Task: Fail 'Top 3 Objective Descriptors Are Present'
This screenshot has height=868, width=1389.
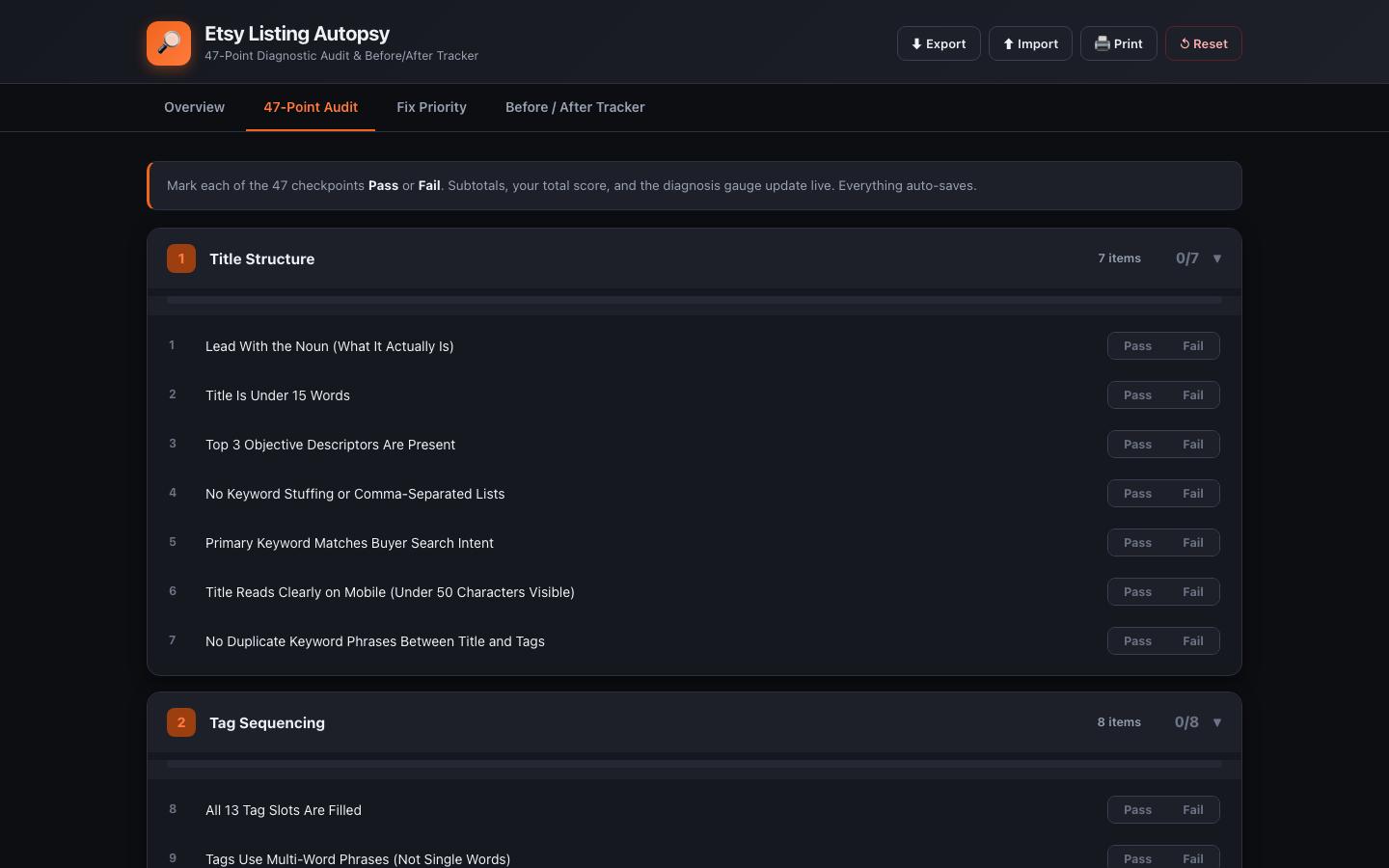Action: [1193, 445]
